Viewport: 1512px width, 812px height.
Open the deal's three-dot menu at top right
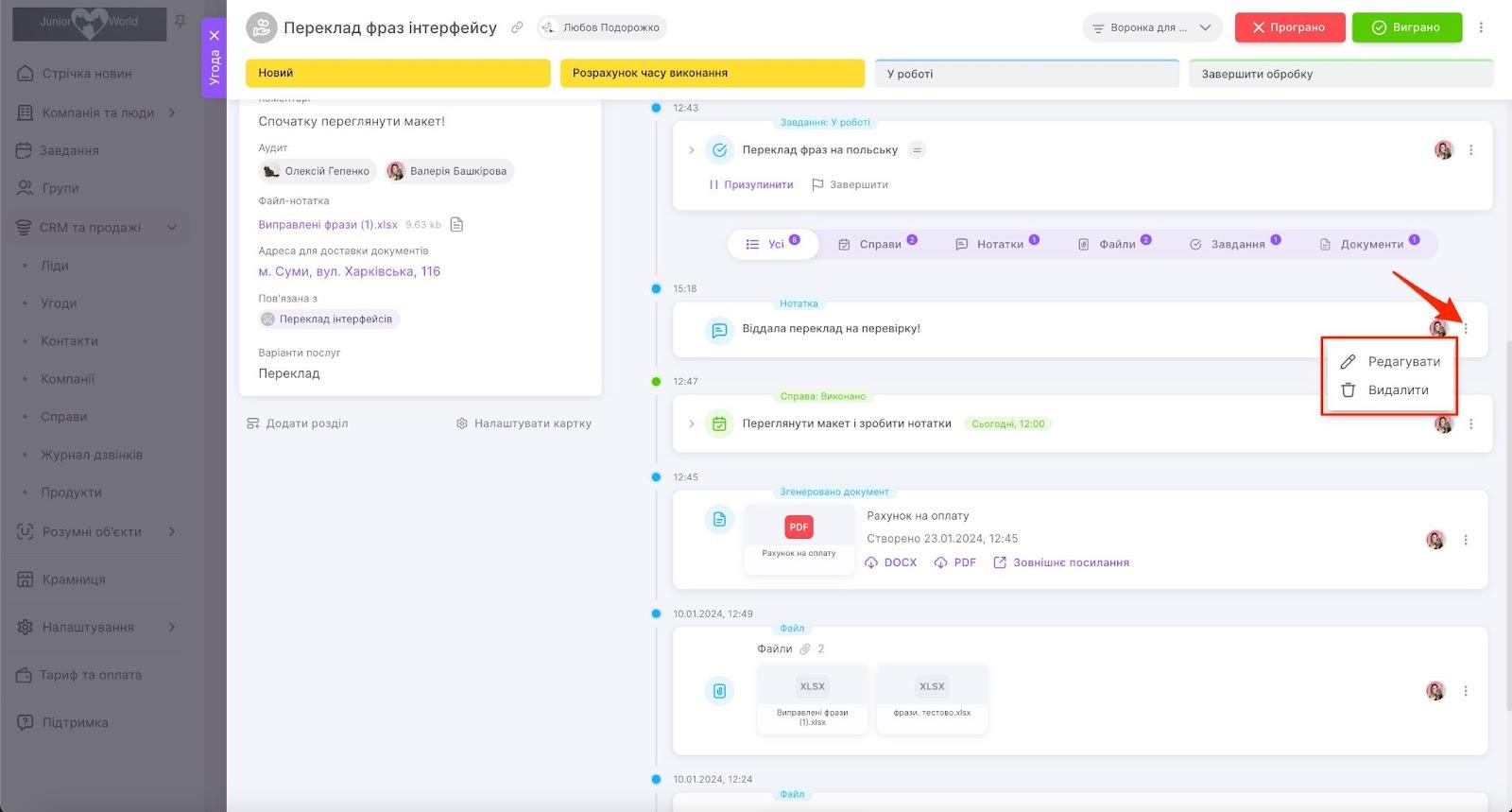tap(1481, 27)
